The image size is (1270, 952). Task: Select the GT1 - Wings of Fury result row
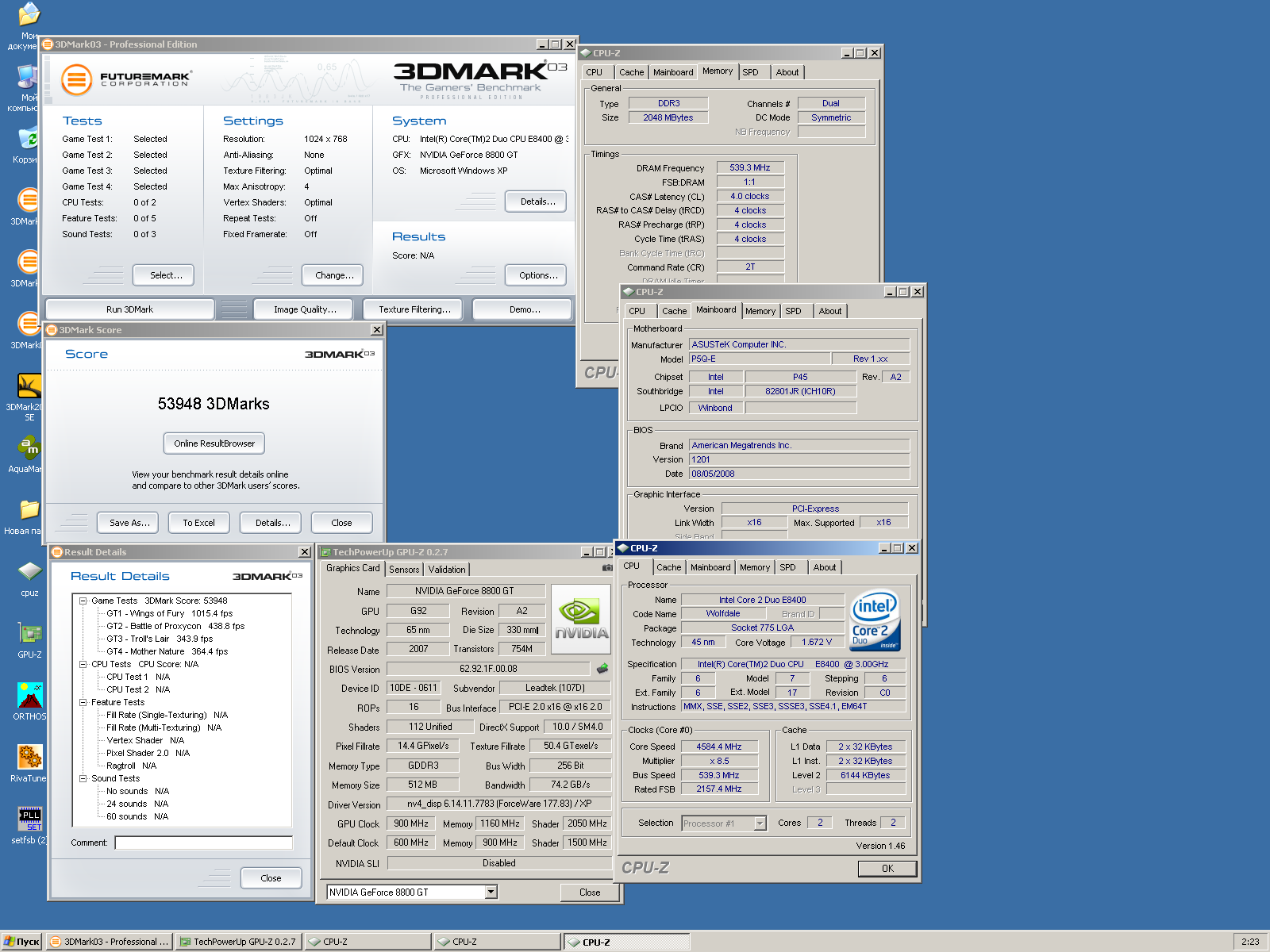(x=169, y=613)
